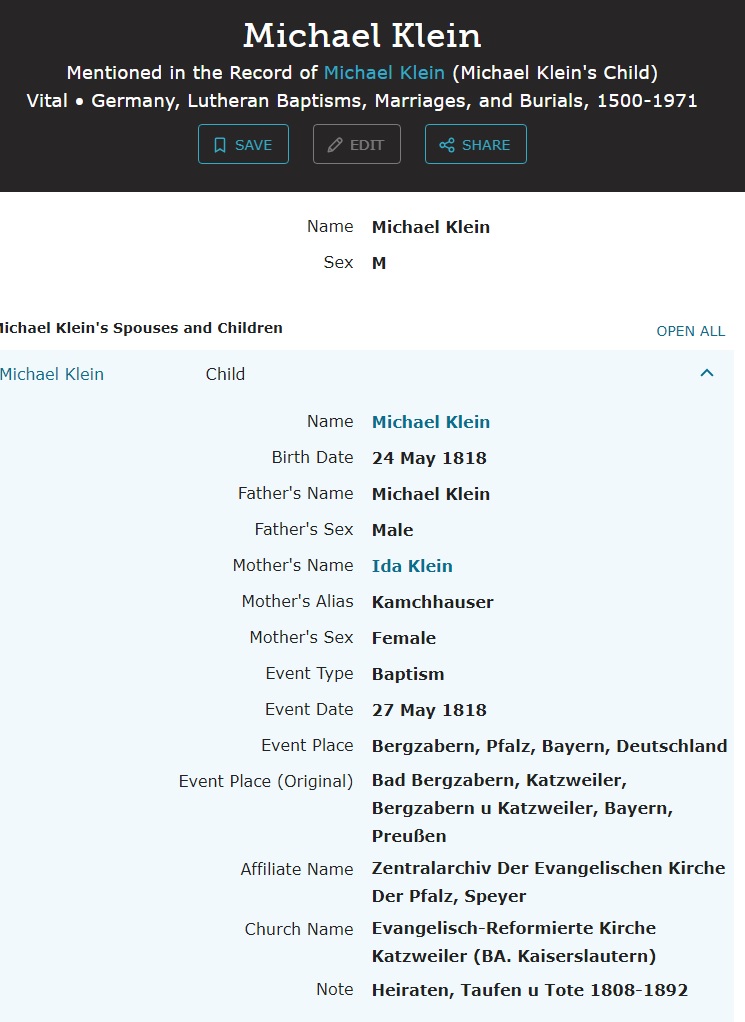
Task: Click the mother's alias Kamchhauser
Action: pos(432,602)
